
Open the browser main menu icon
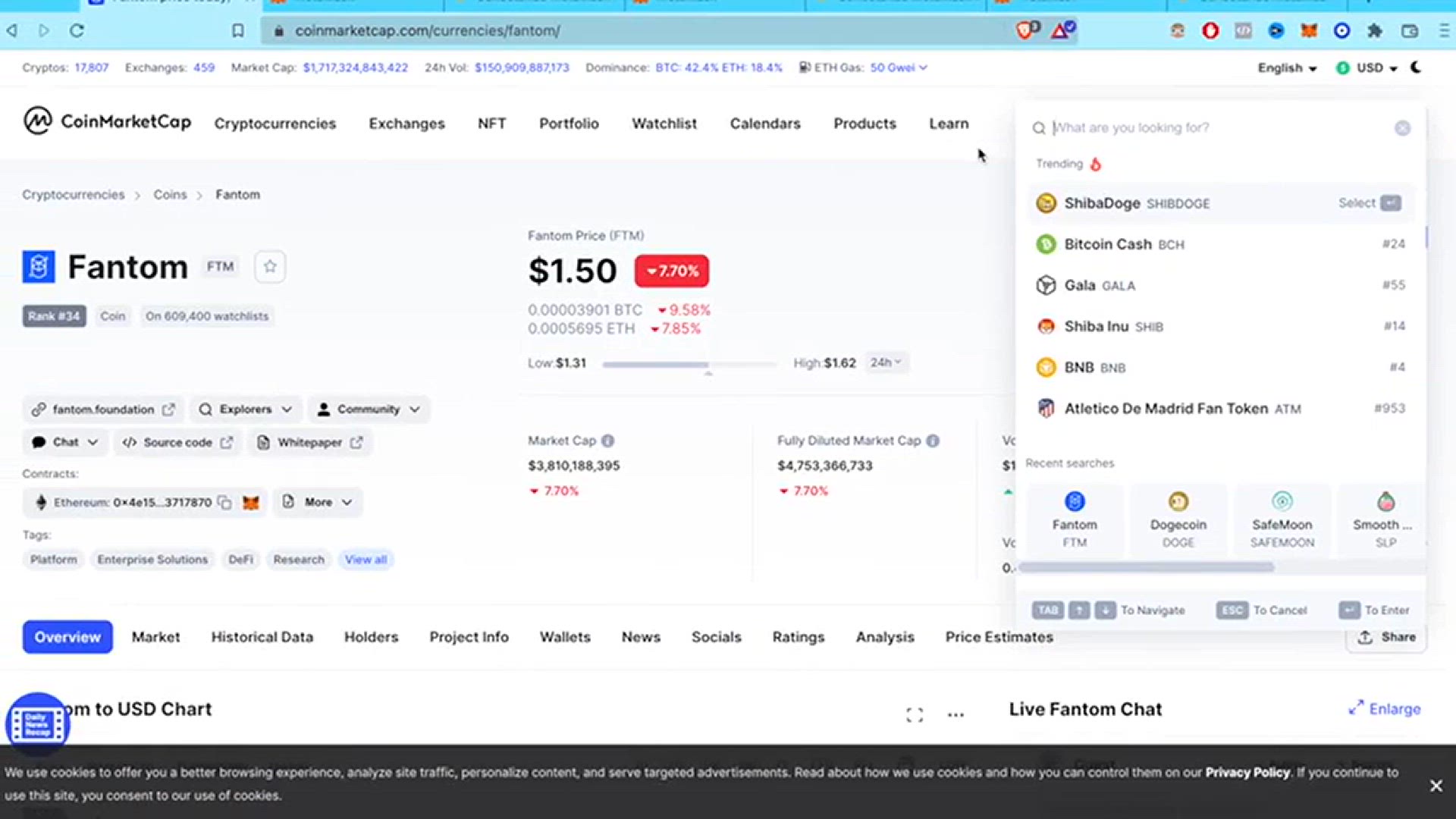[x=1444, y=30]
